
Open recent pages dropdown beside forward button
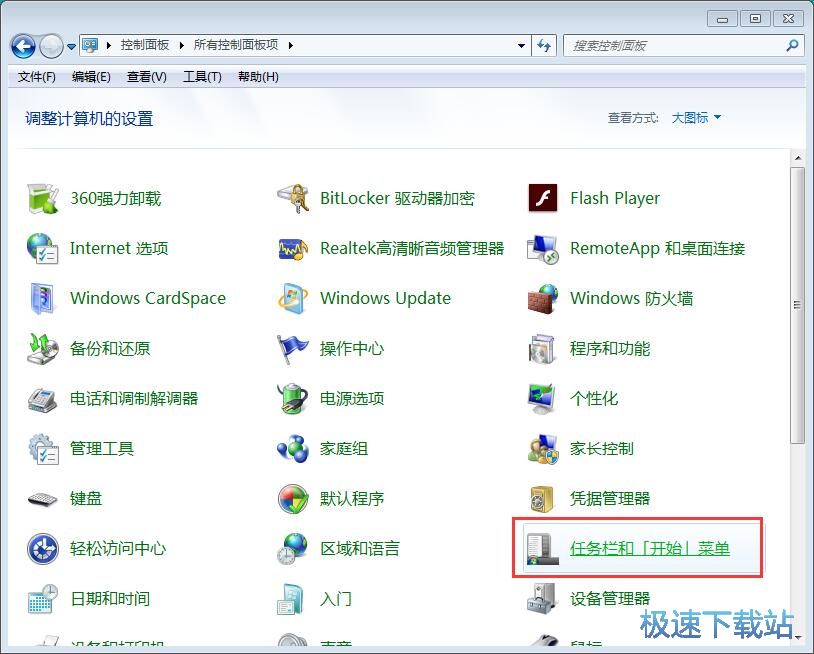72,47
